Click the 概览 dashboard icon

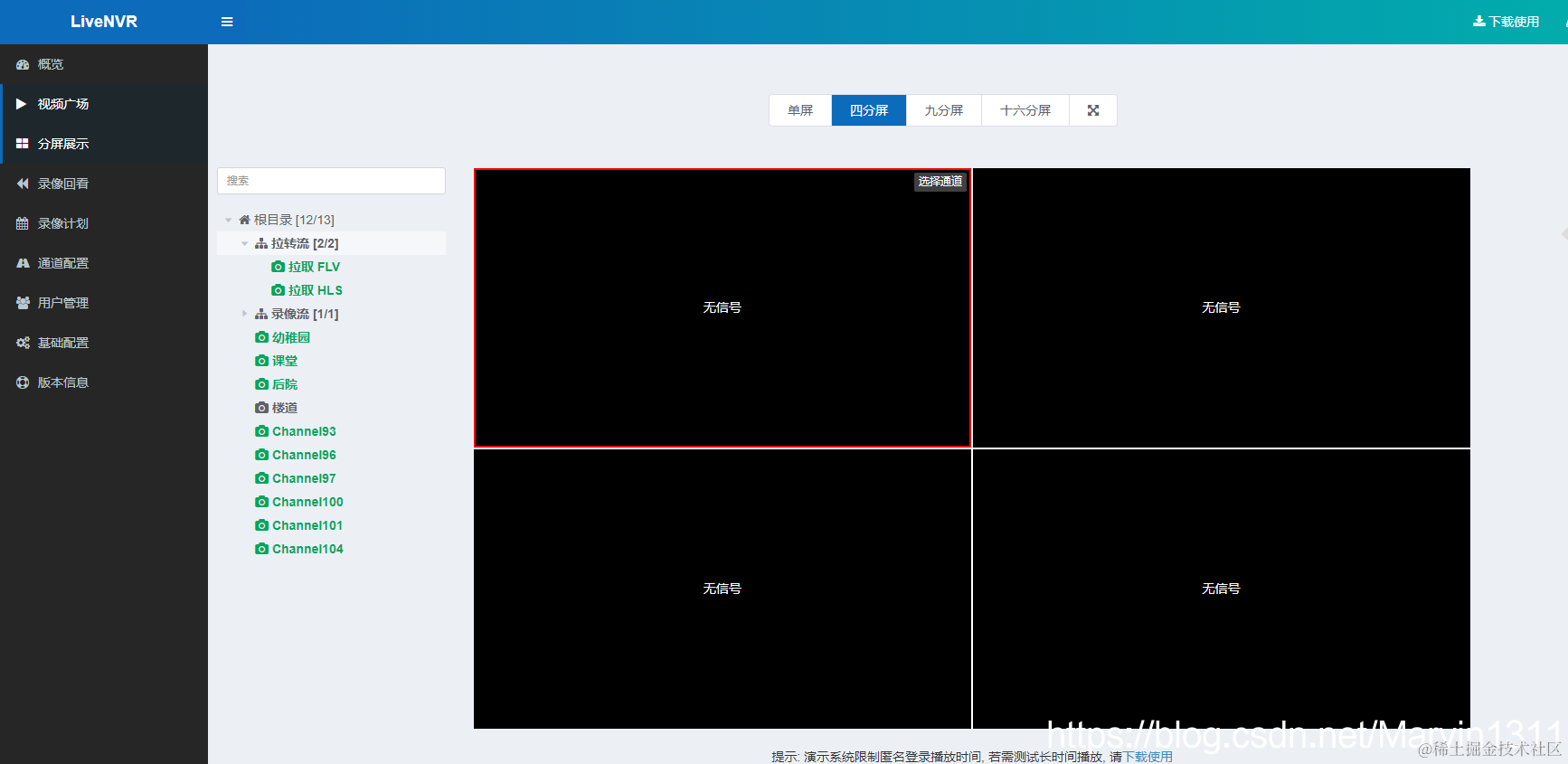point(23,64)
